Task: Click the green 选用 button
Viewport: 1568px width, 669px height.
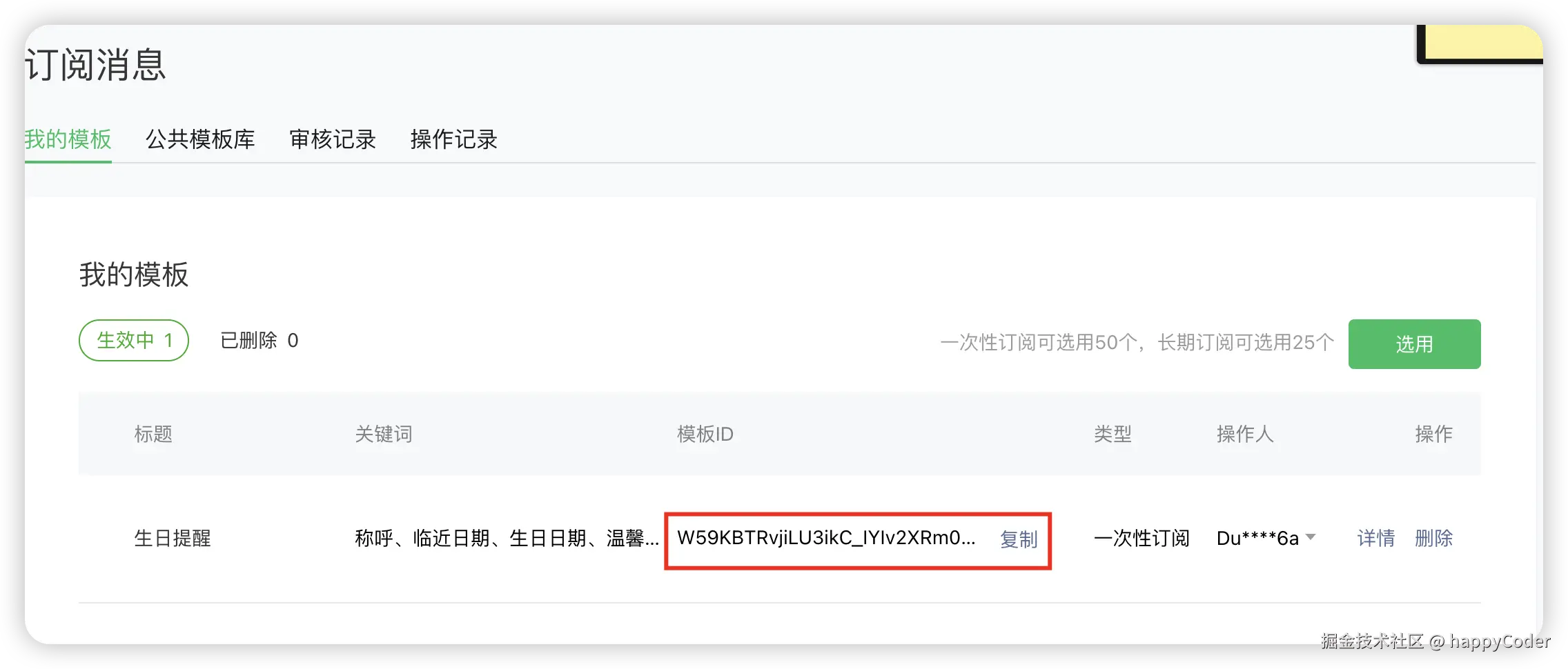Action: [1414, 343]
